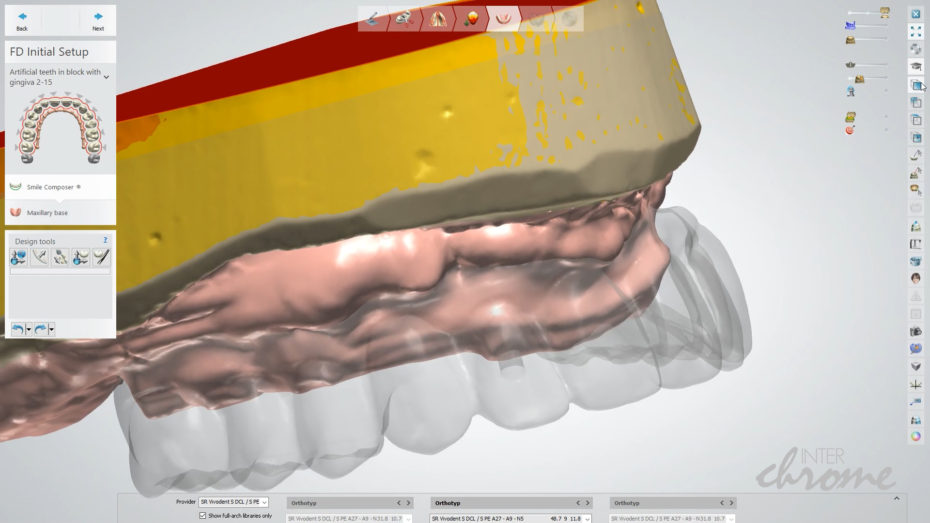
Task: Open the redo history dropdown arrow
Action: pyautogui.click(x=52, y=329)
